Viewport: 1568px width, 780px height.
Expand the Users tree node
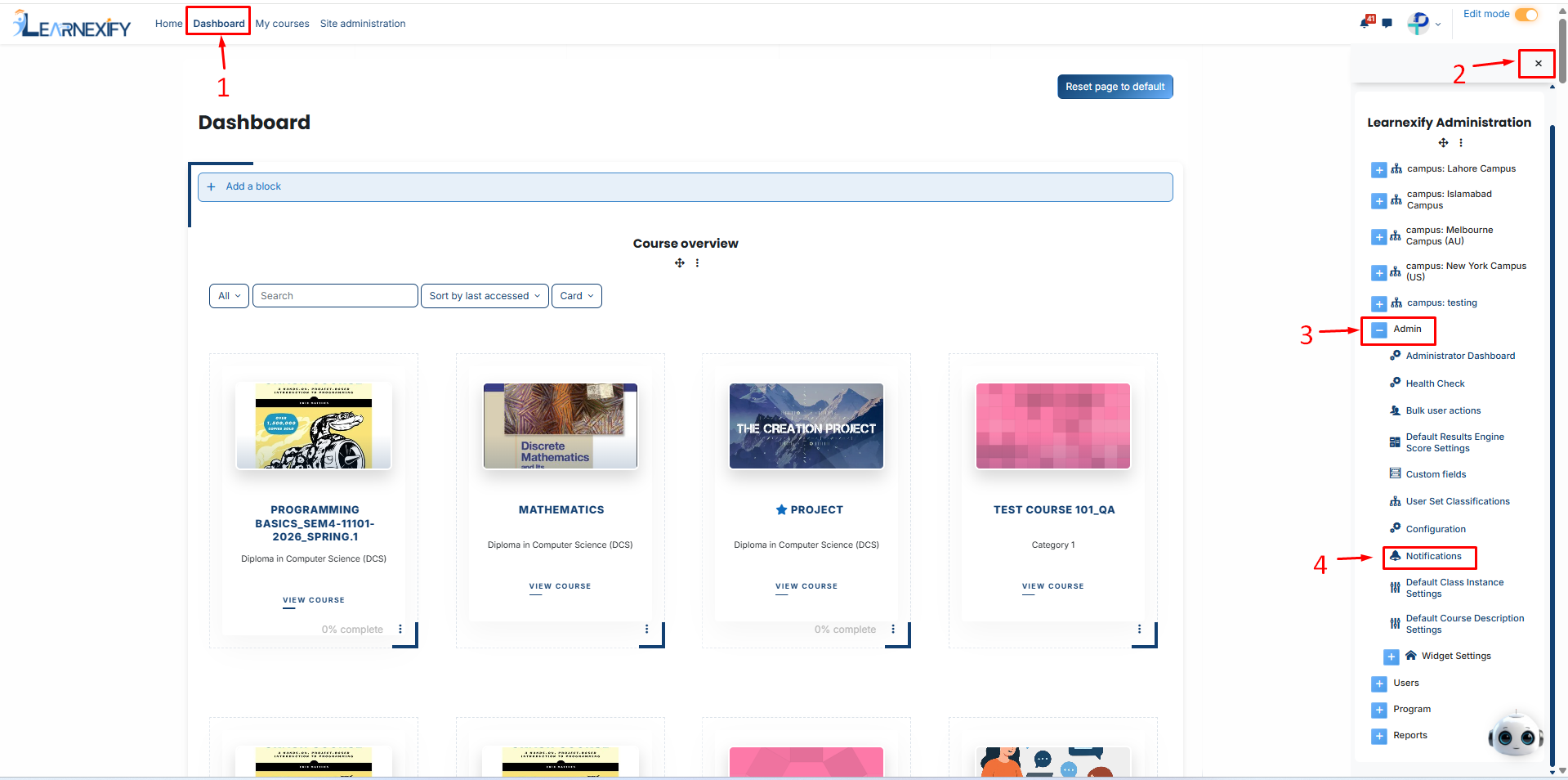[1379, 684]
